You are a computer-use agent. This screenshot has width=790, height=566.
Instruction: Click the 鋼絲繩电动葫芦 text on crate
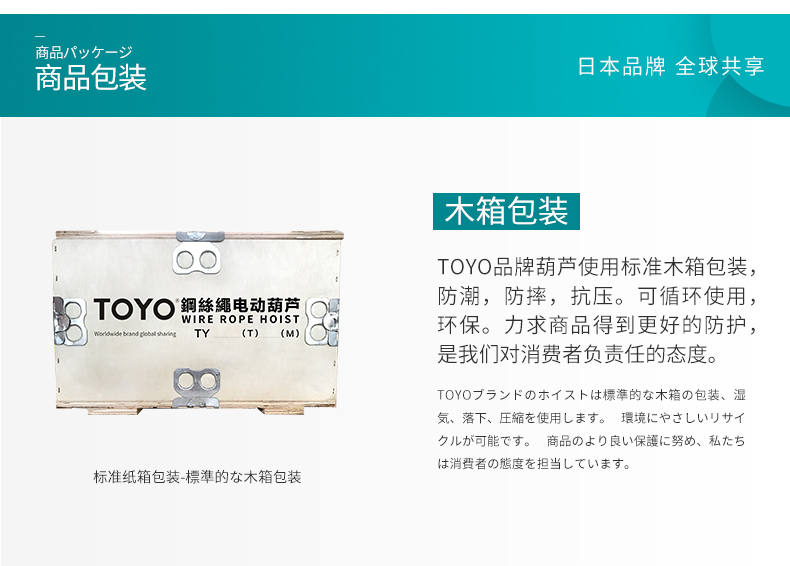pyautogui.click(x=240, y=305)
